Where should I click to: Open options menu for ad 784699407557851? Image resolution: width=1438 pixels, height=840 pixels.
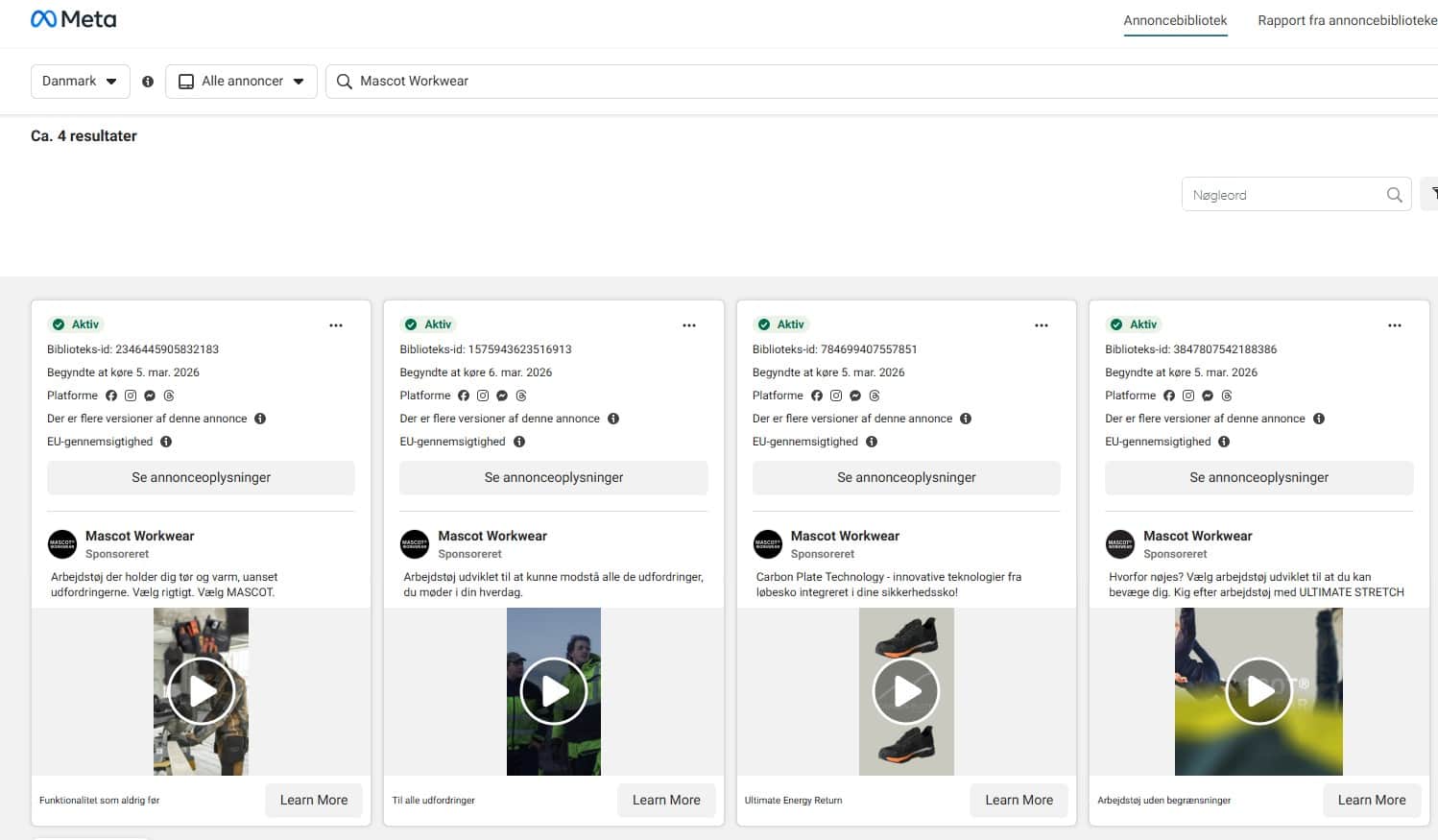[x=1042, y=325]
